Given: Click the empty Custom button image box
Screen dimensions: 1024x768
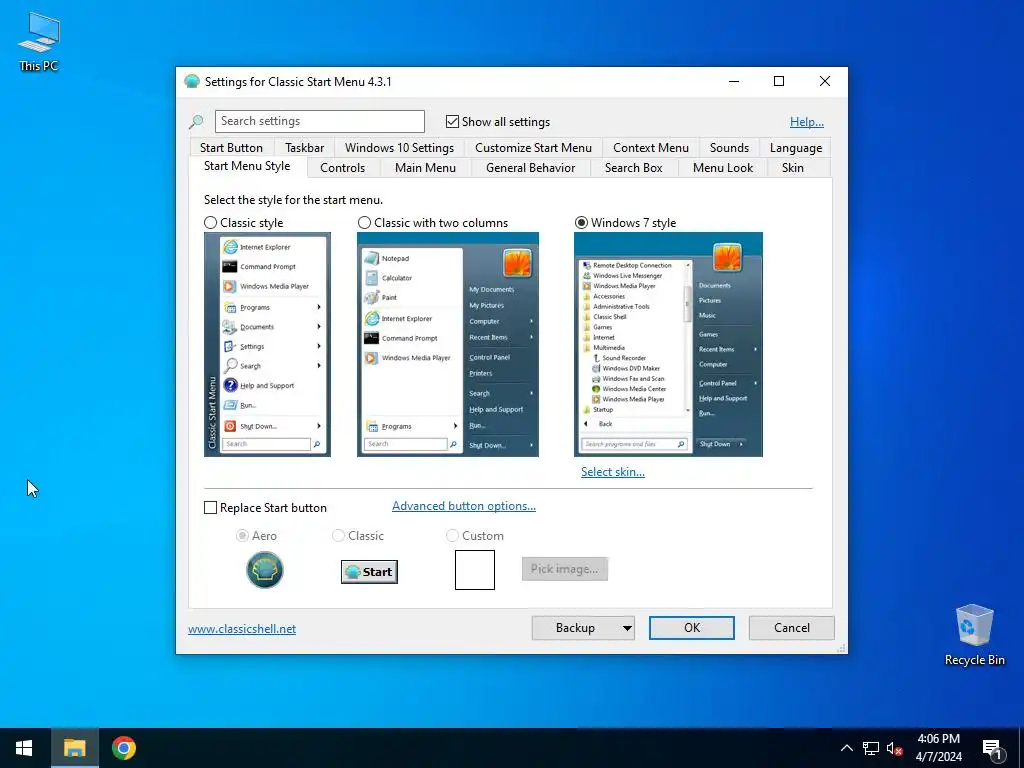Looking at the screenshot, I should point(475,569).
